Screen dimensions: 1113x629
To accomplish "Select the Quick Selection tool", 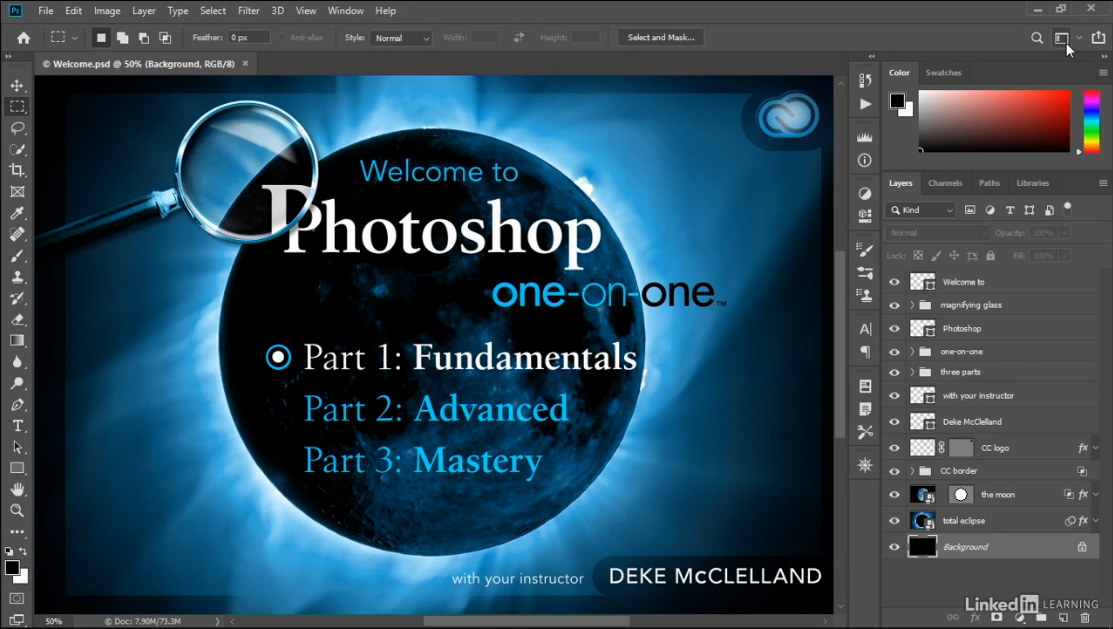I will coord(17,149).
